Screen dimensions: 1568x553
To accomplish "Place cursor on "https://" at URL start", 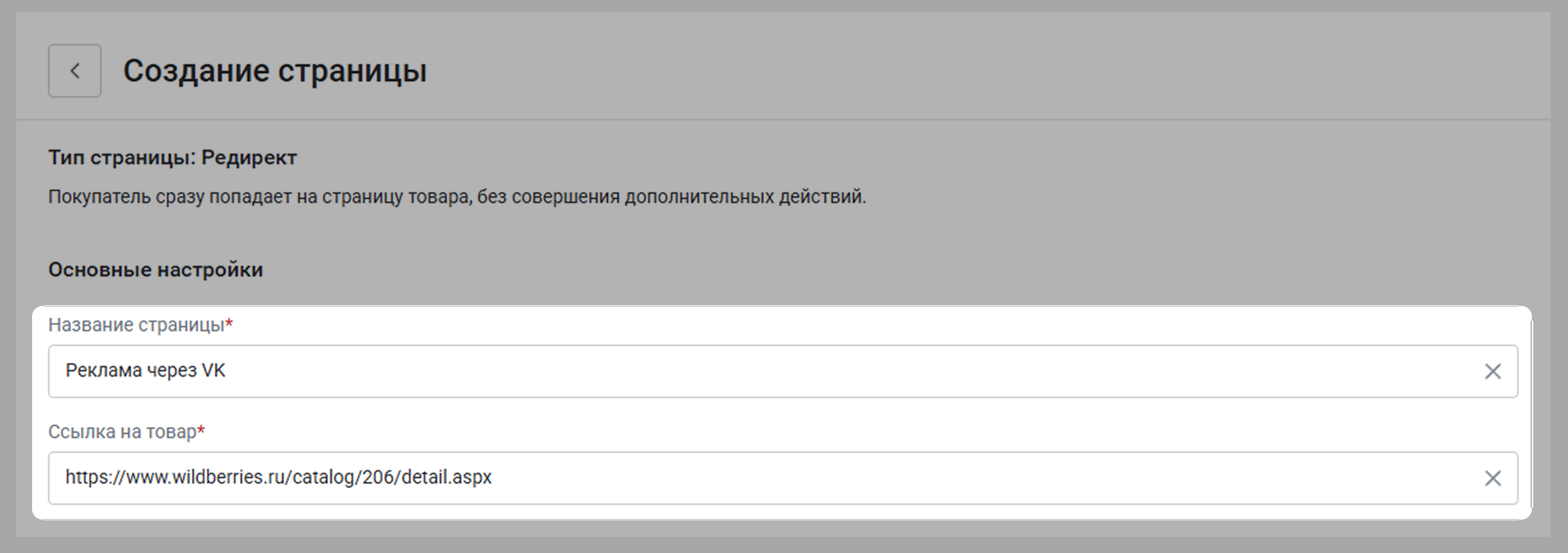I will (92, 478).
